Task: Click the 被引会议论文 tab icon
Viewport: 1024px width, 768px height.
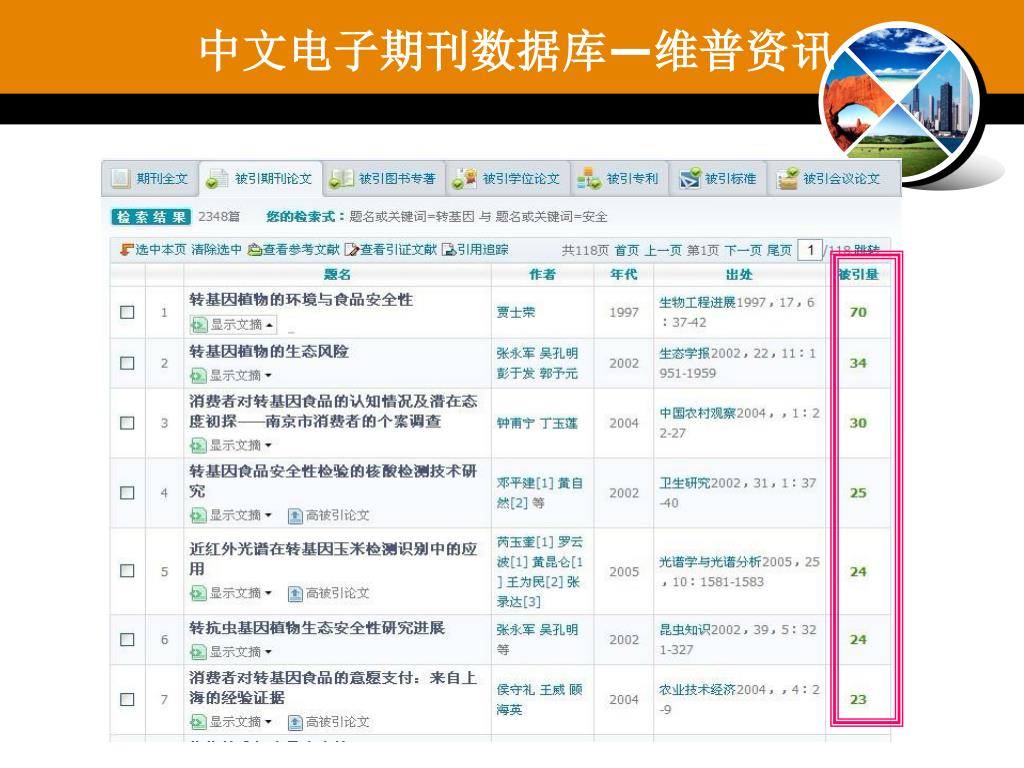Action: [788, 178]
